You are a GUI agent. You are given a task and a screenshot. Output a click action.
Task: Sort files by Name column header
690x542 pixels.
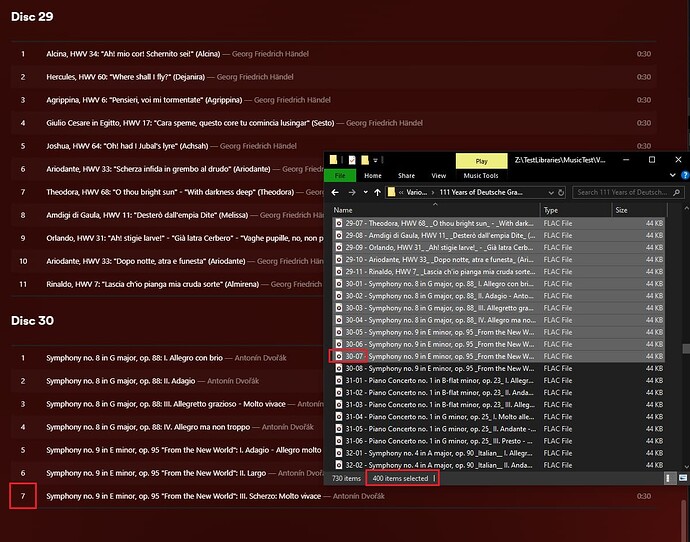click(435, 210)
